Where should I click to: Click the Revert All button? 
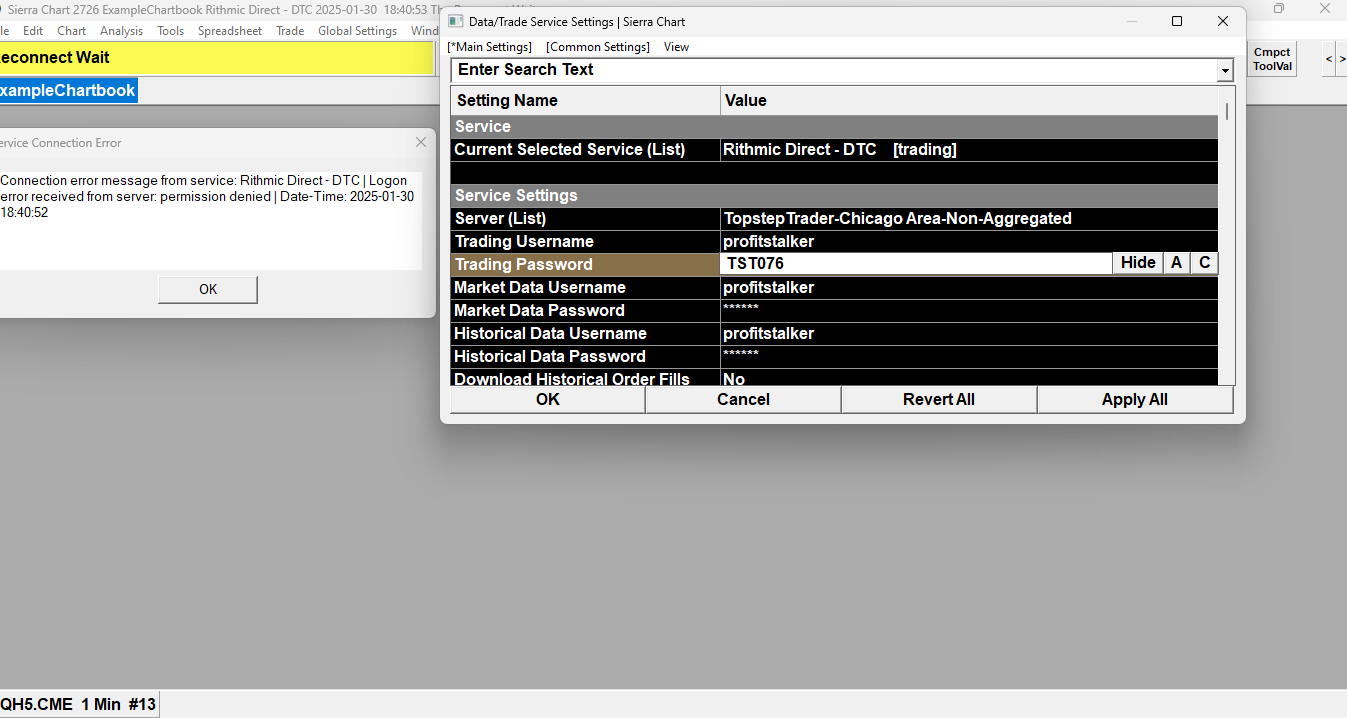coord(938,399)
